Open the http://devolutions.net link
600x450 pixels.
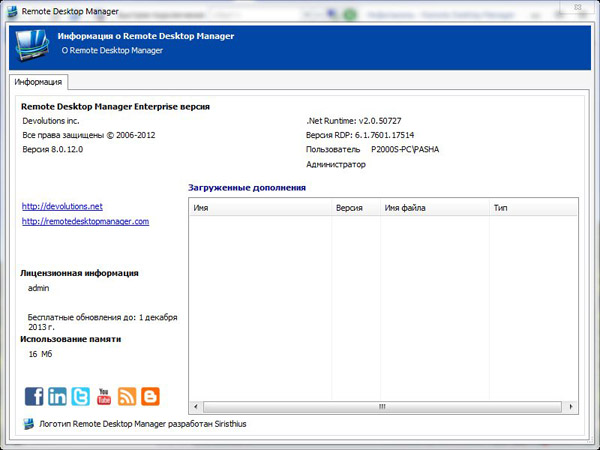tap(62, 206)
